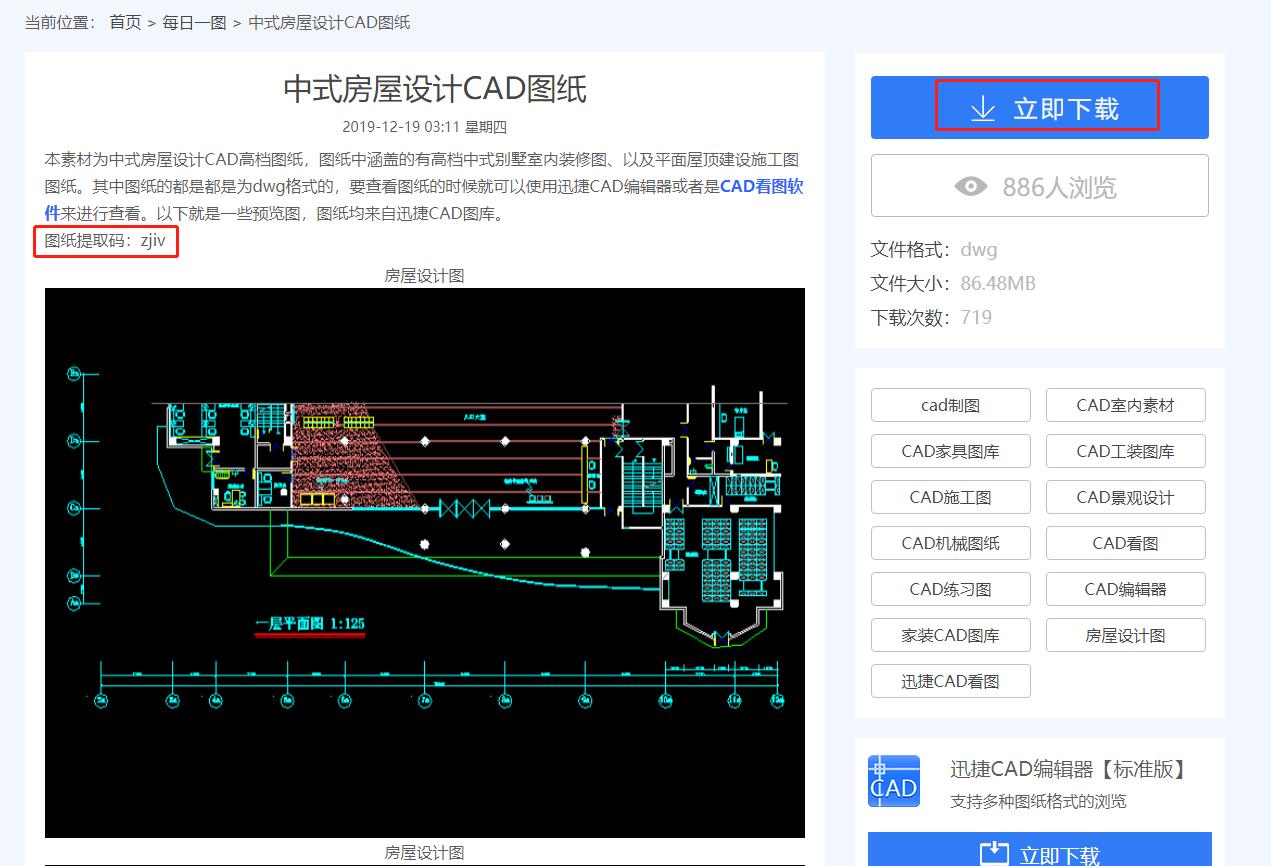Select the CAD看图 category tag

[x=1125, y=543]
